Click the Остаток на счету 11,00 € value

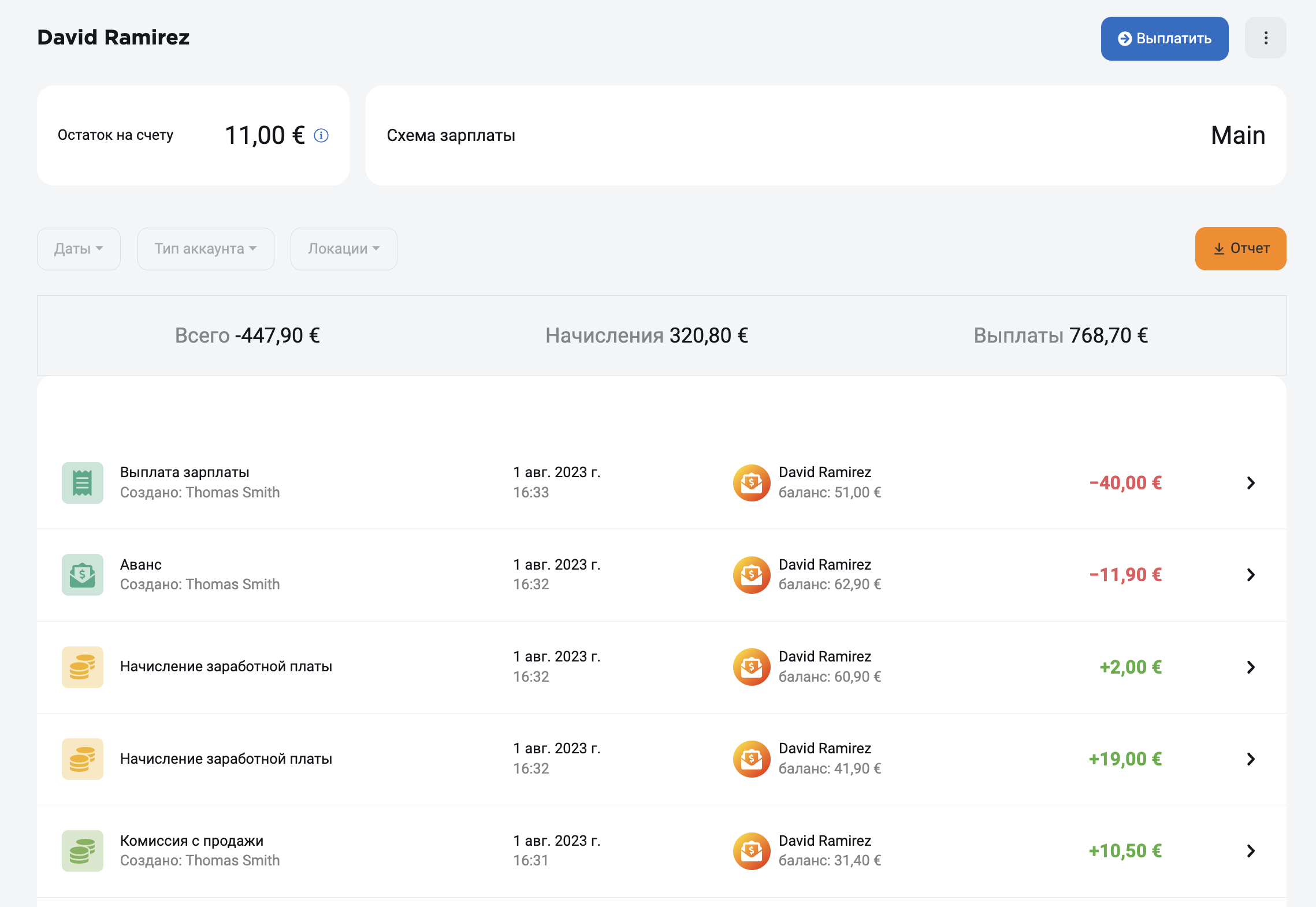pyautogui.click(x=265, y=135)
